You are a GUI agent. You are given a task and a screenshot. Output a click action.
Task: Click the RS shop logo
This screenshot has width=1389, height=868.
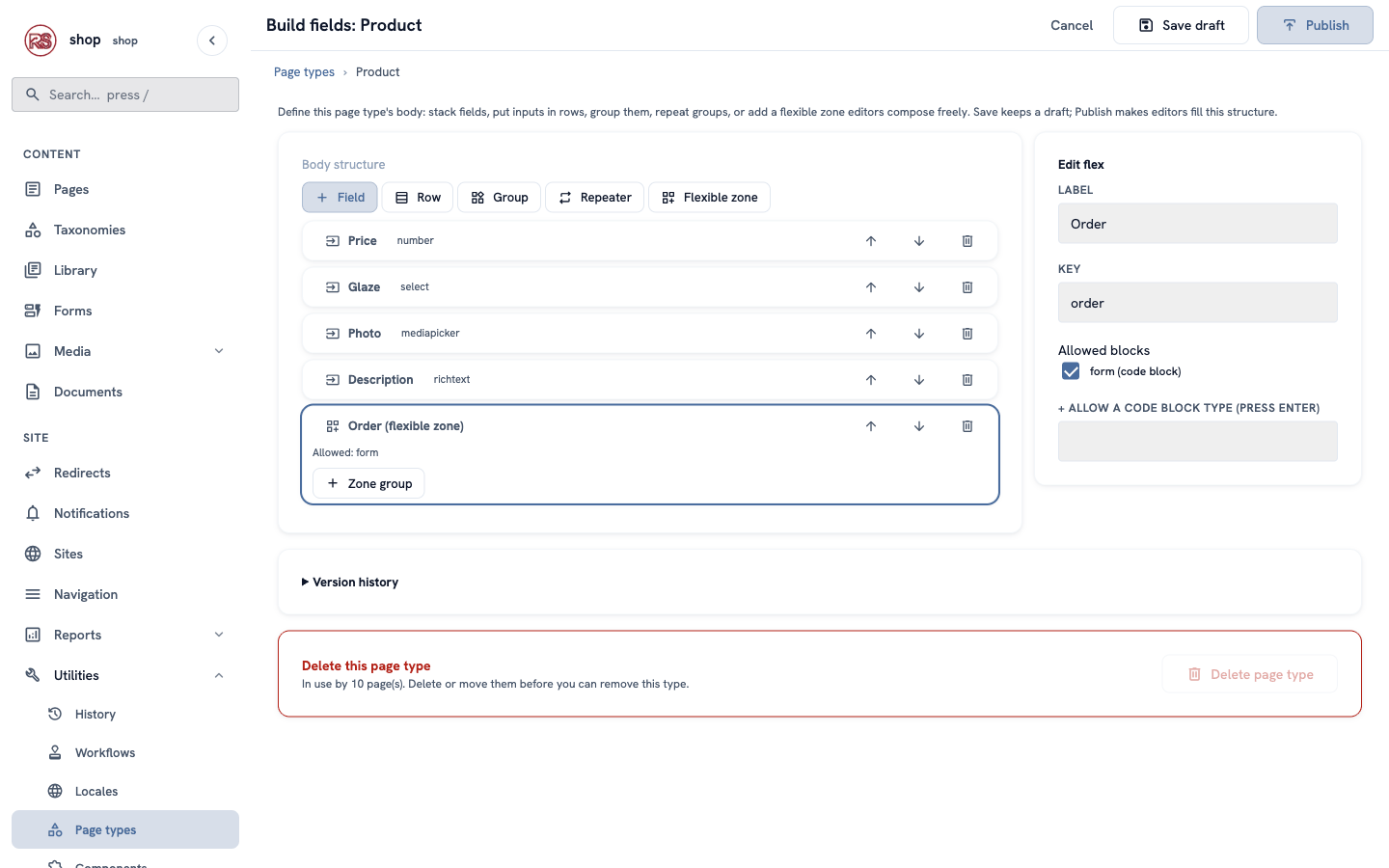click(41, 41)
